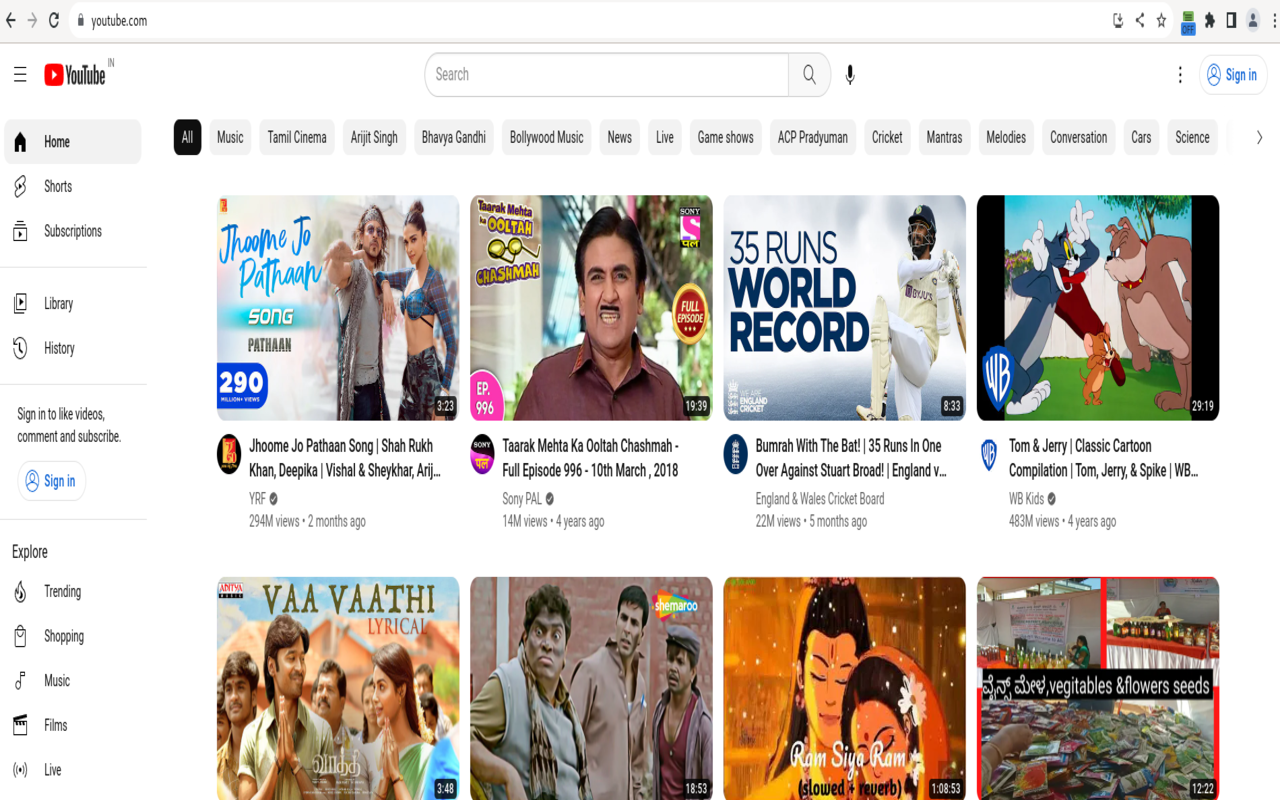
Task: Select the Cricket chip
Action: point(887,138)
